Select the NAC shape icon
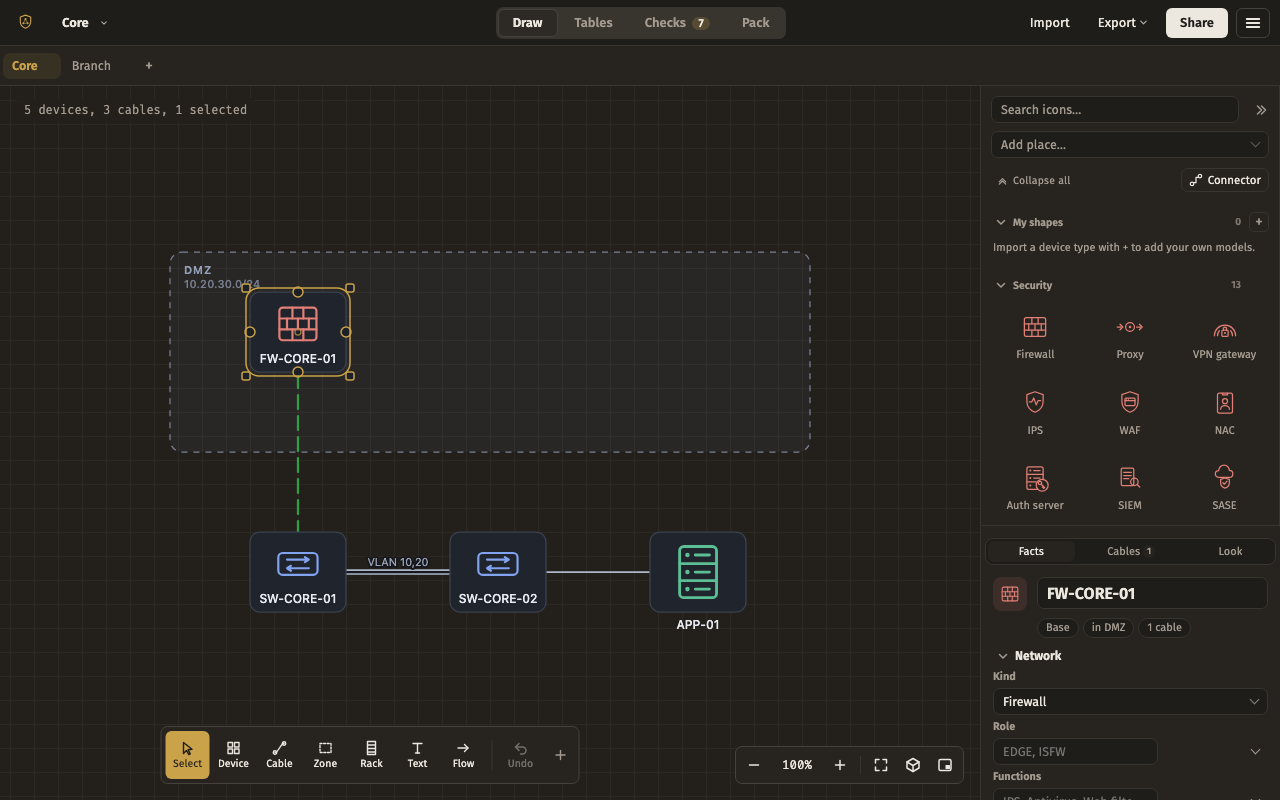The height and width of the screenshot is (800, 1280). point(1224,402)
